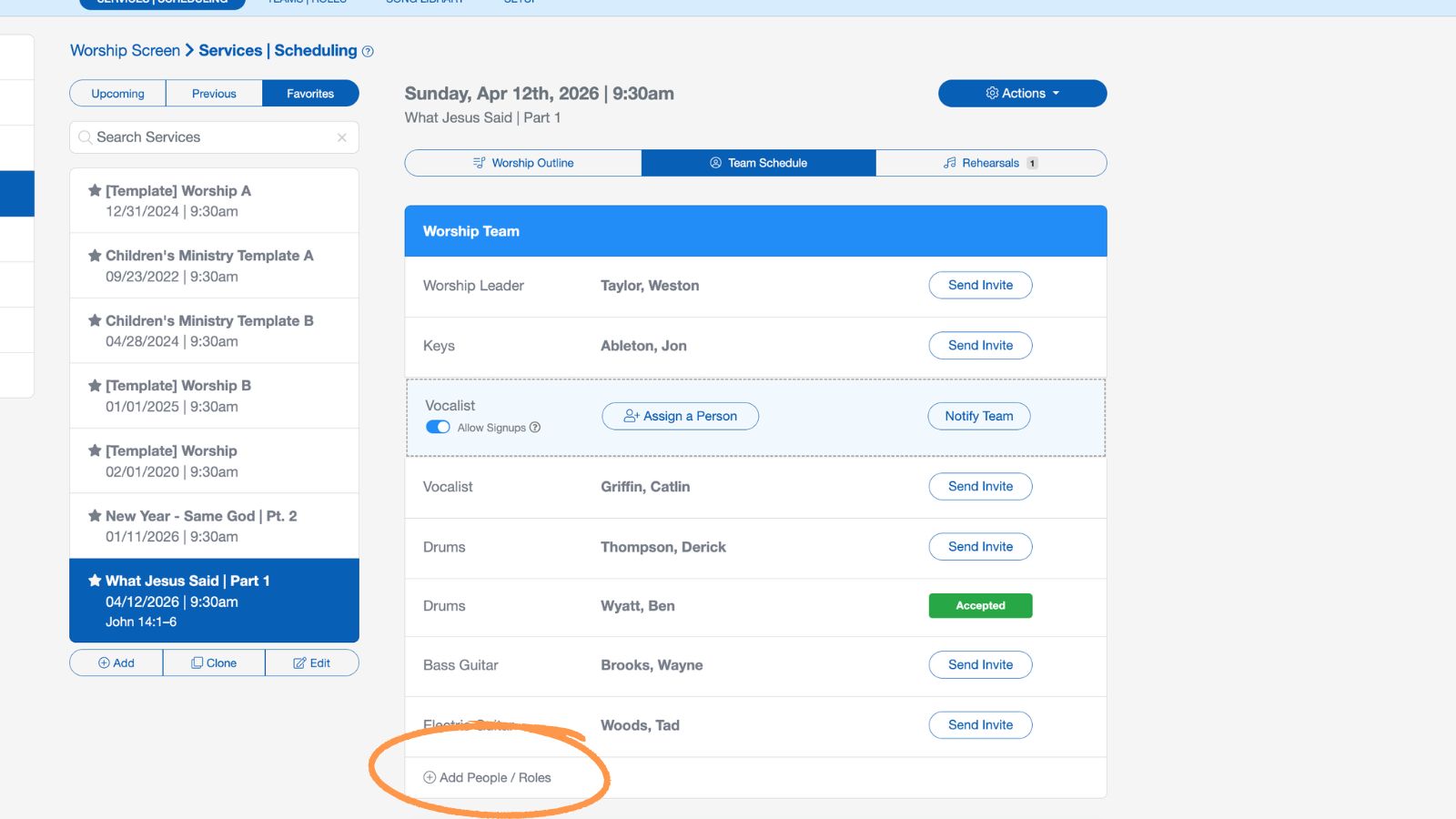Unstar Children's Ministry Template B
The image size is (1456, 819).
tap(95, 320)
